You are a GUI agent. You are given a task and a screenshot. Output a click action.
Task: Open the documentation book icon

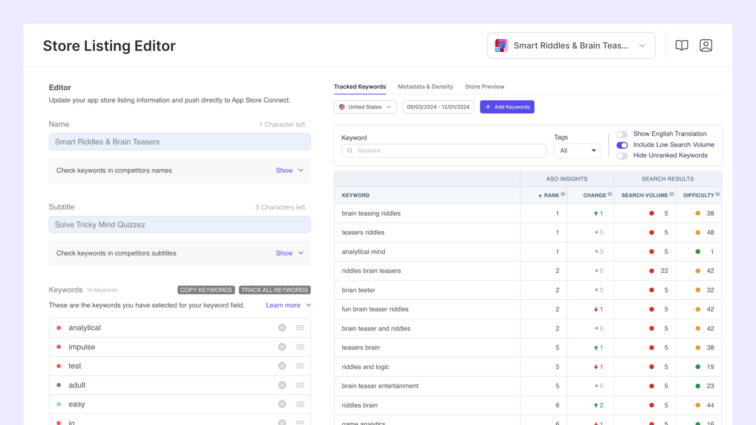click(x=681, y=45)
